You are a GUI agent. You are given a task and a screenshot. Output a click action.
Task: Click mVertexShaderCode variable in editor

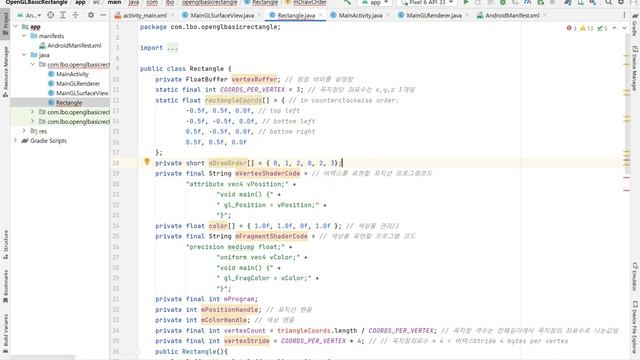coord(267,173)
